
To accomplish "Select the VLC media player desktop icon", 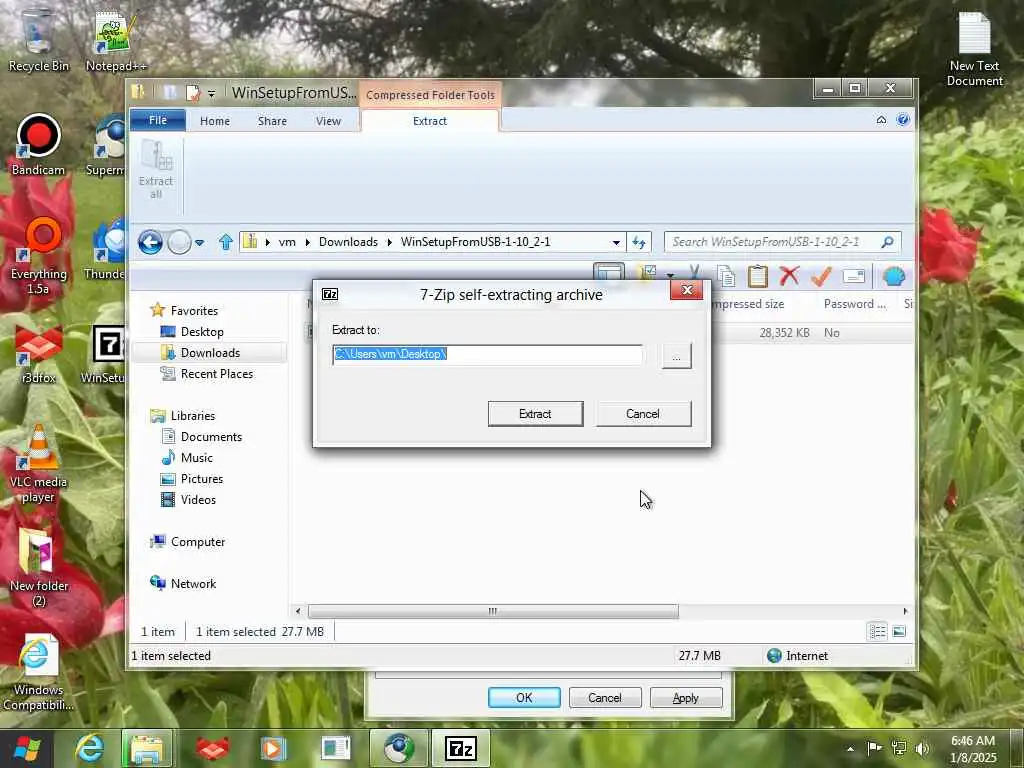I will pyautogui.click(x=38, y=463).
